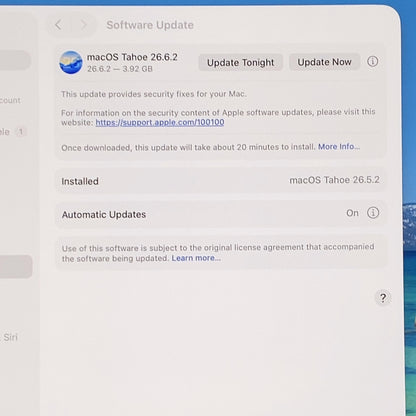This screenshot has width=416, height=416.
Task: Select the highlighted sidebar item
Action: point(16,267)
